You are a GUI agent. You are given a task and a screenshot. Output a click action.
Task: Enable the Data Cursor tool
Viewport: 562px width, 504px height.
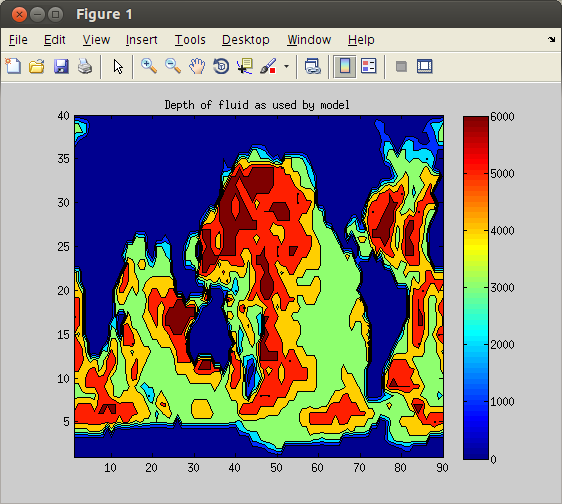(x=245, y=66)
